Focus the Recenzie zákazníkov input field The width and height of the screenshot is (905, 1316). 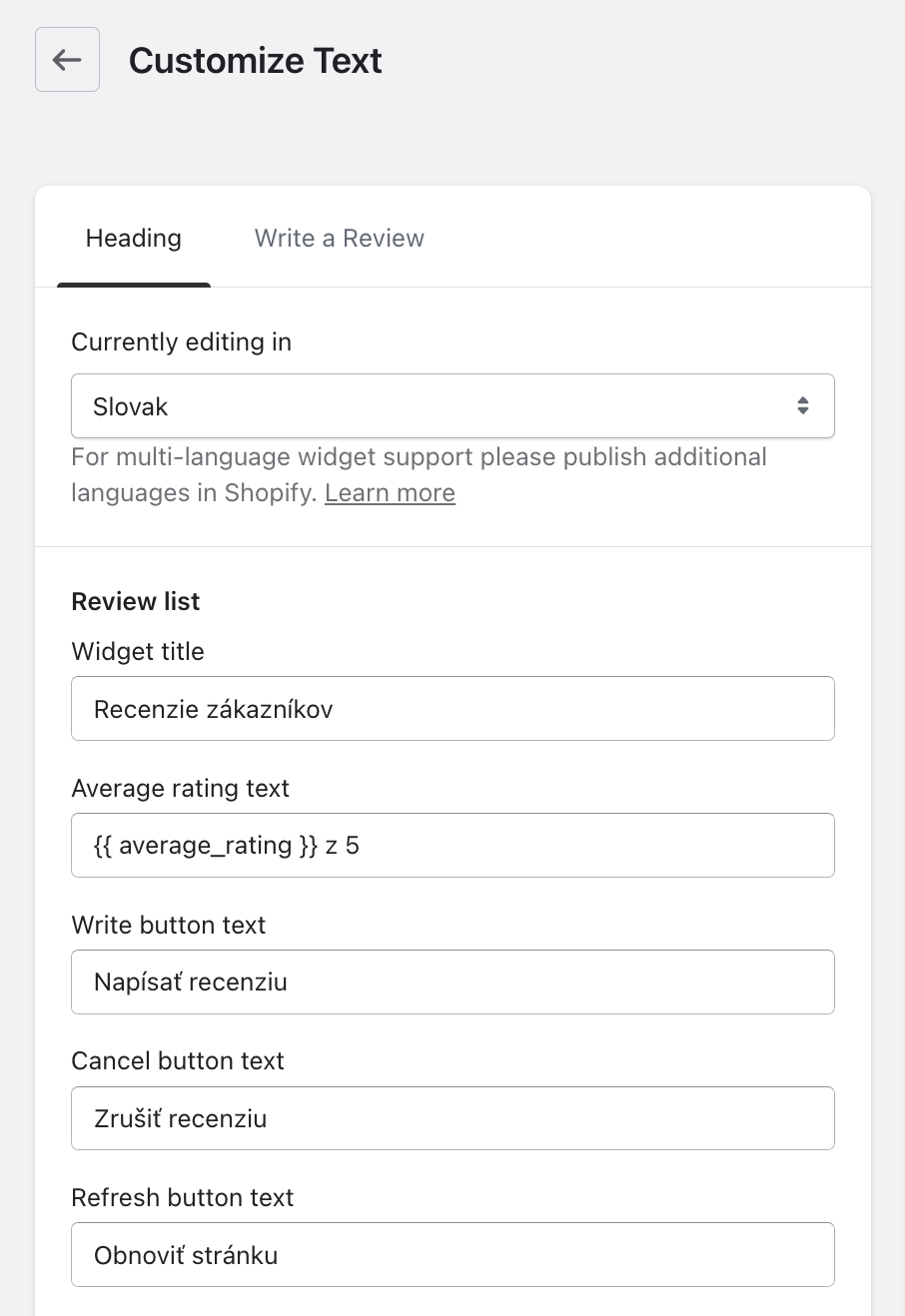click(452, 709)
